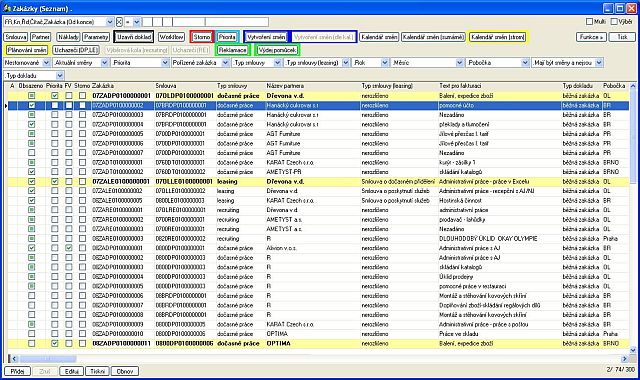Click the Partner button

41,37
